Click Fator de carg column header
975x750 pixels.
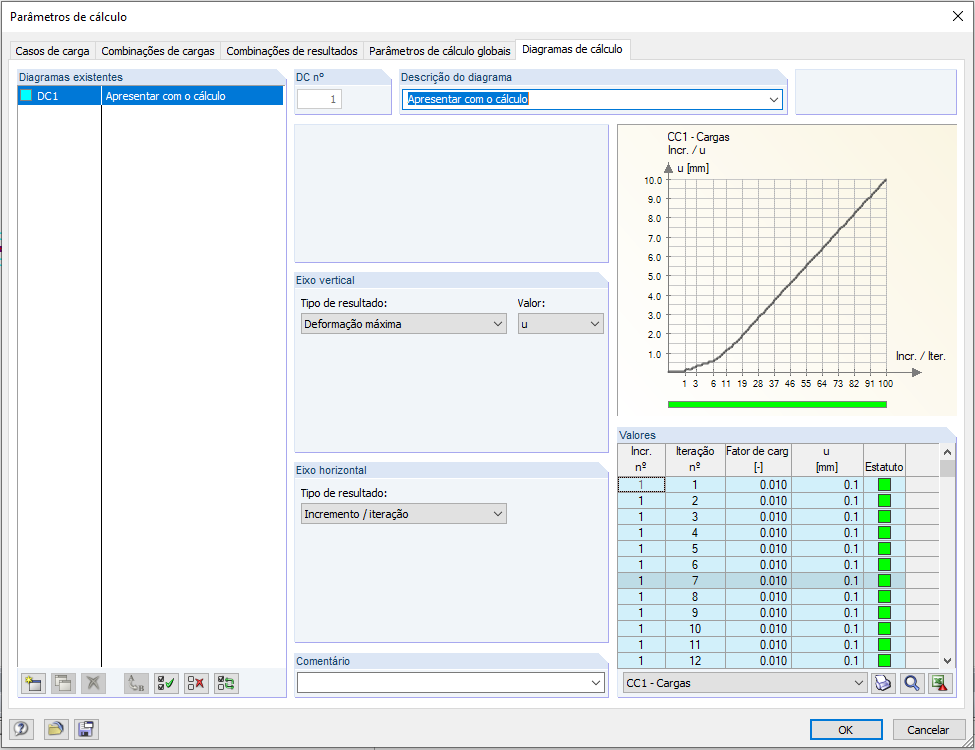point(757,459)
